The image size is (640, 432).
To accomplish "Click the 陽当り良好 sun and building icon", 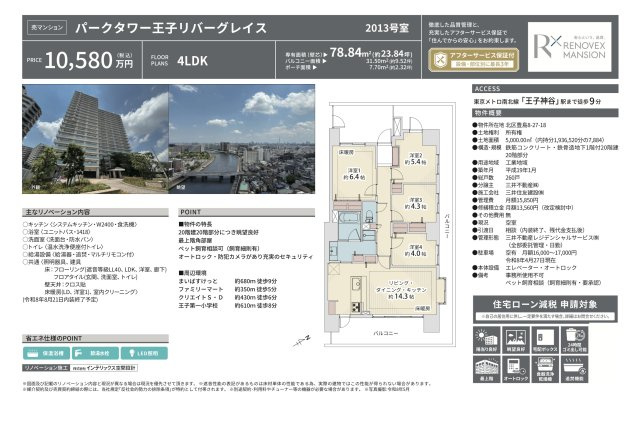I will [487, 340].
